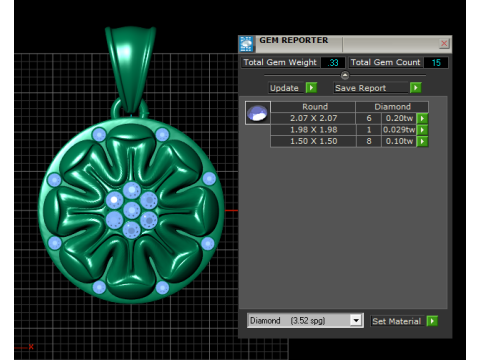Click the quantity 6 cell

pos(369,118)
